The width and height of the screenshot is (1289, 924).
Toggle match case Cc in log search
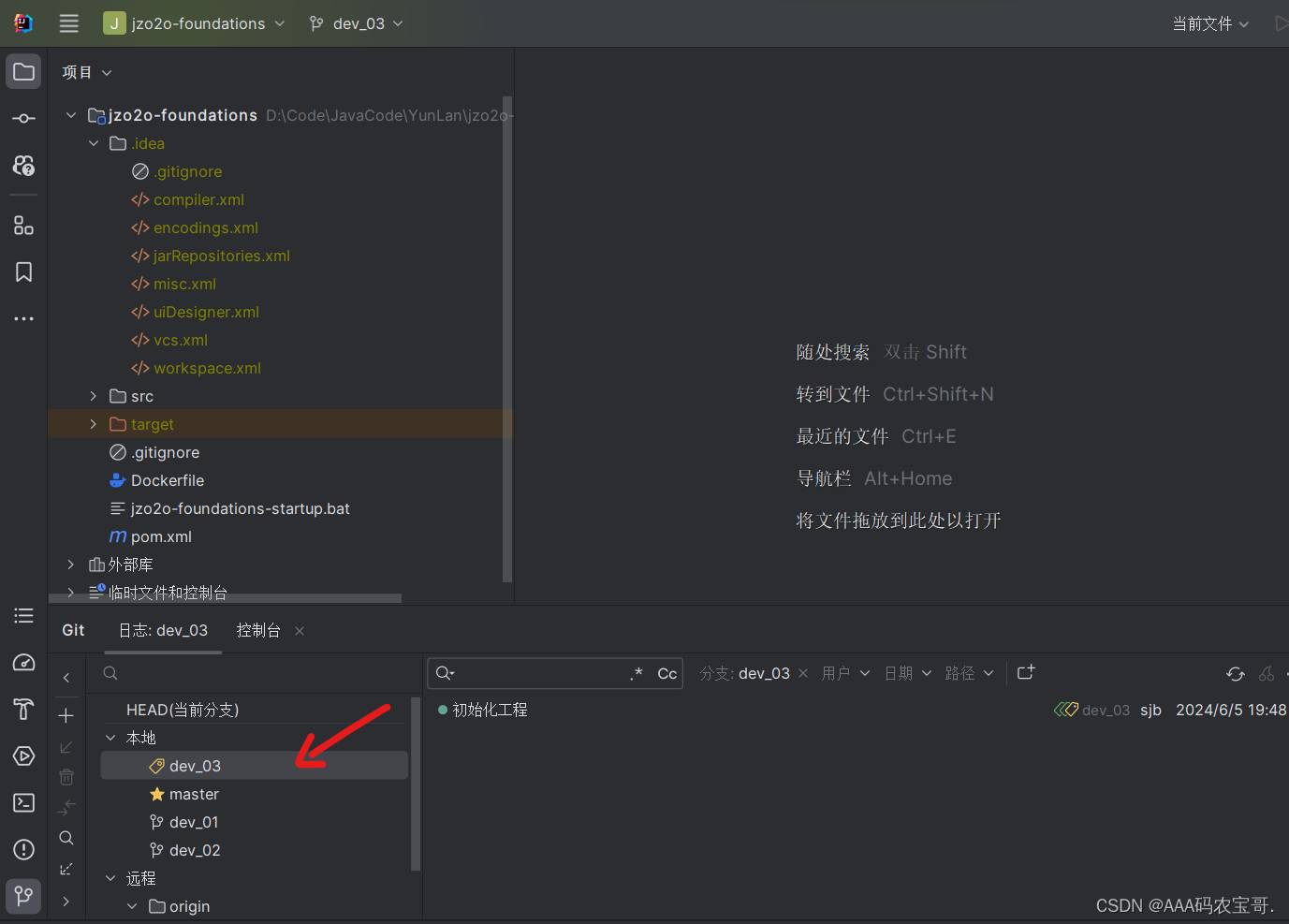667,673
